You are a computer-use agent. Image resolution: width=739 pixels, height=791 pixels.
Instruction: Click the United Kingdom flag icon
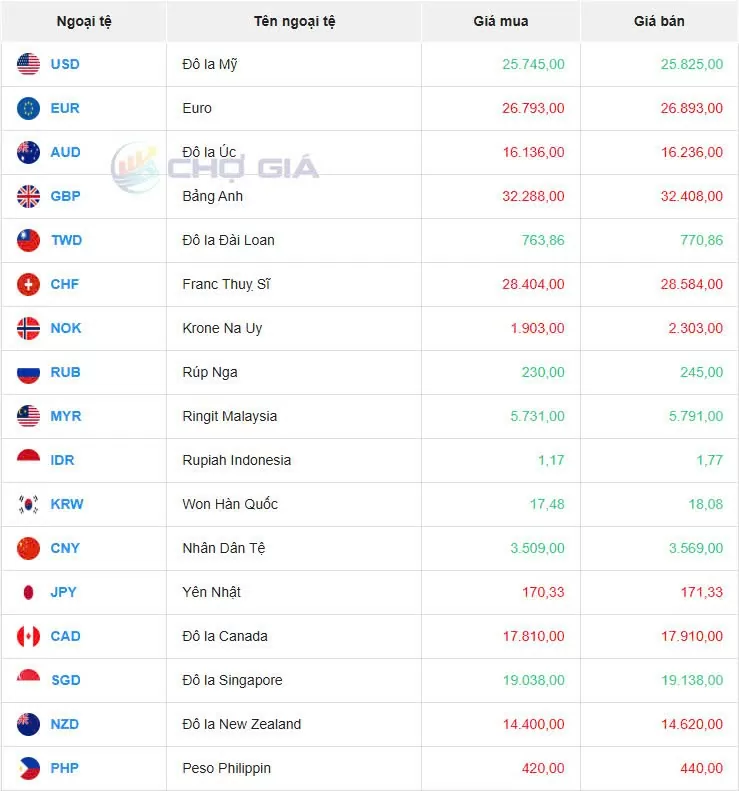coord(28,196)
